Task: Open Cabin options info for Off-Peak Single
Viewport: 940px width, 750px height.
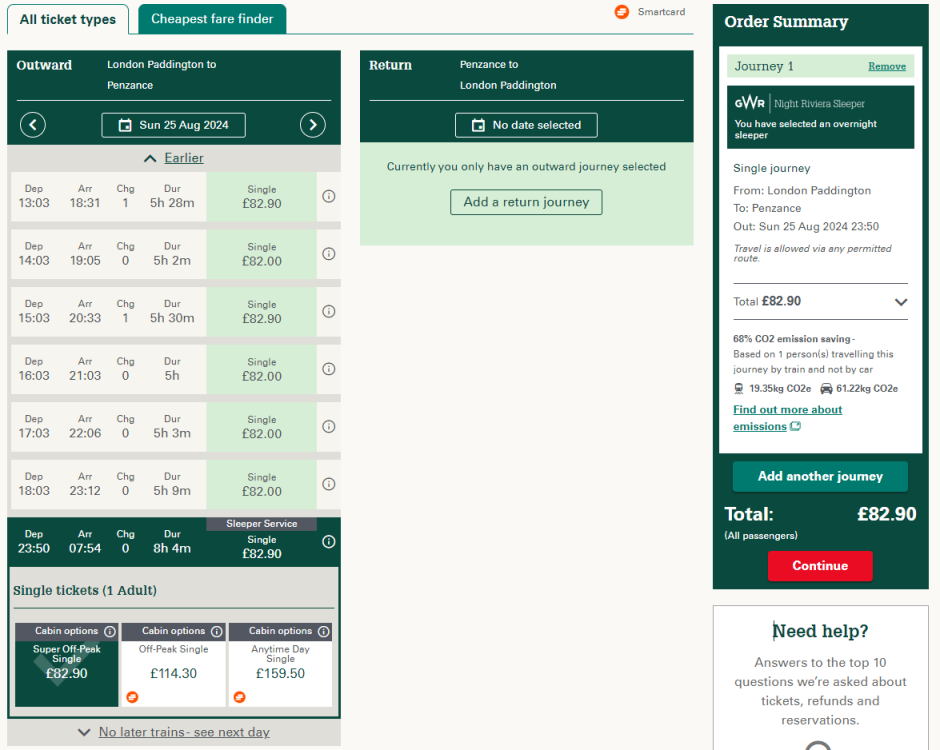Action: (217, 631)
